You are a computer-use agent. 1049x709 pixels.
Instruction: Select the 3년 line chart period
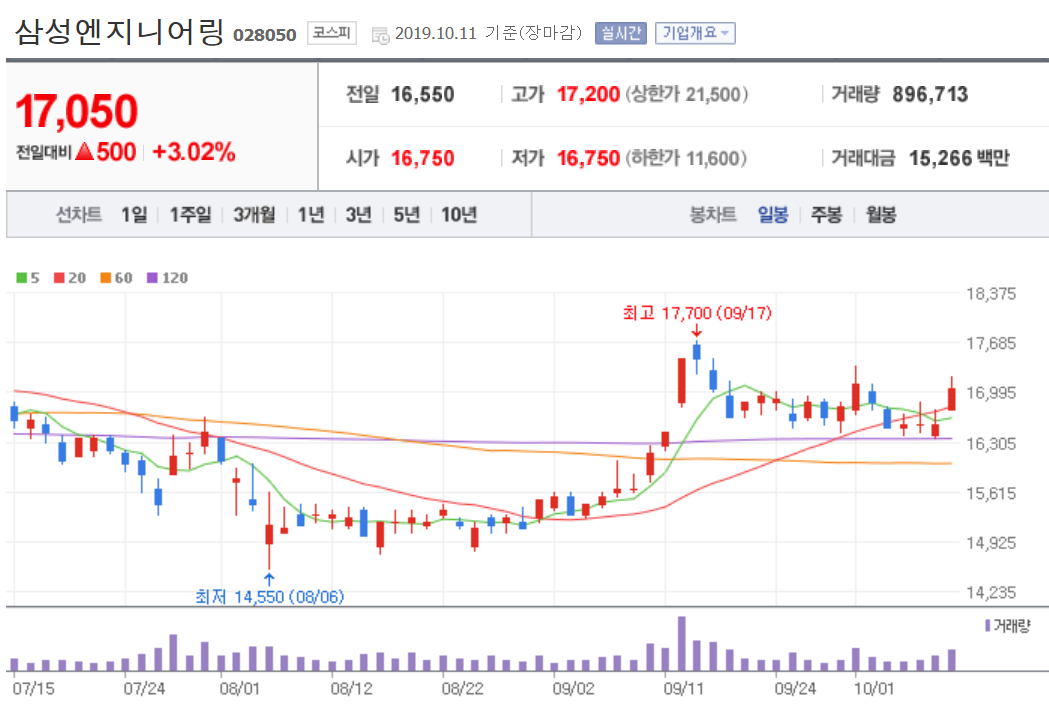[359, 215]
